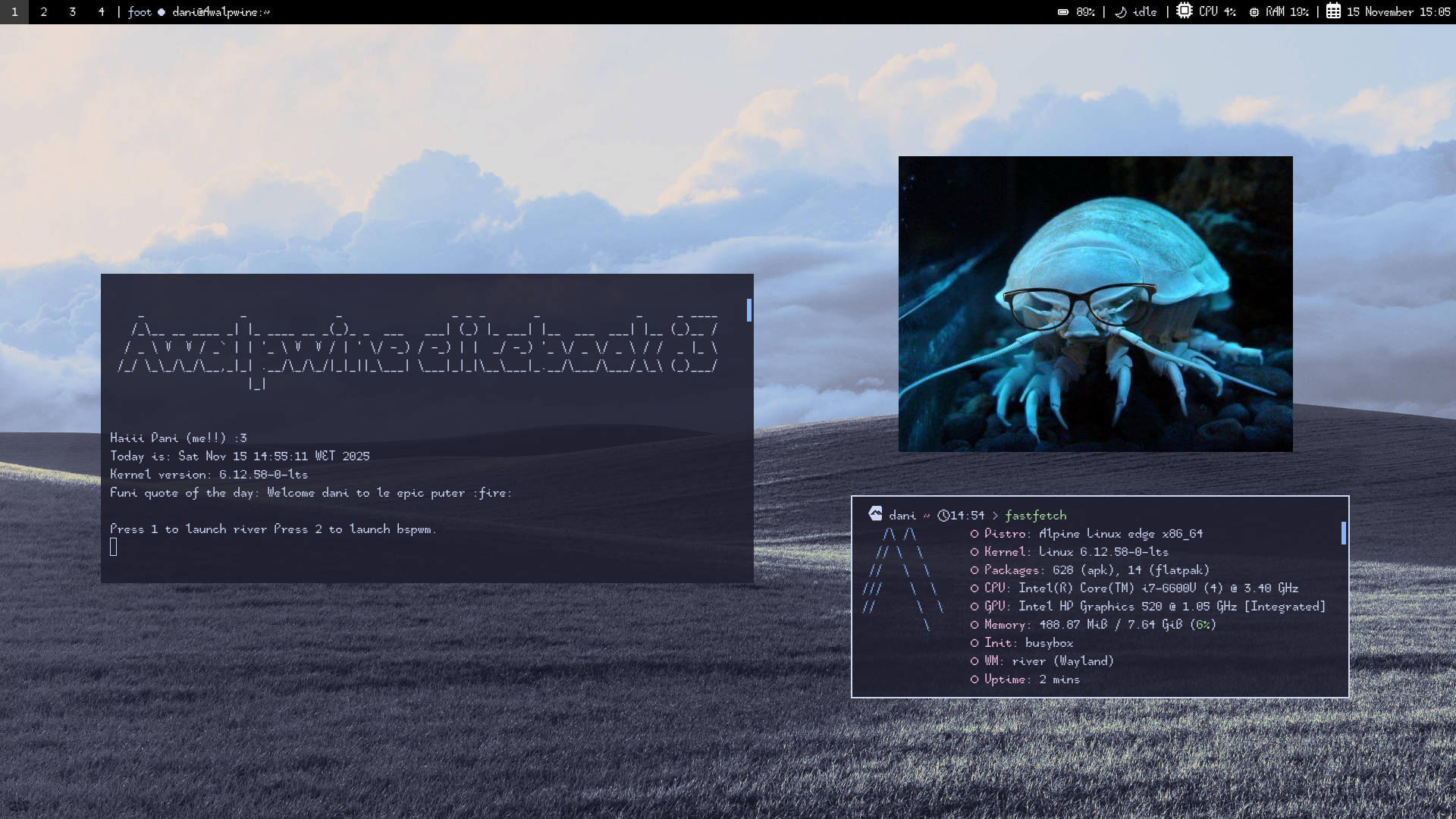Viewport: 1456px width, 819px height.
Task: Click the scrollbar in the fastfetch terminal
Action: click(1343, 533)
